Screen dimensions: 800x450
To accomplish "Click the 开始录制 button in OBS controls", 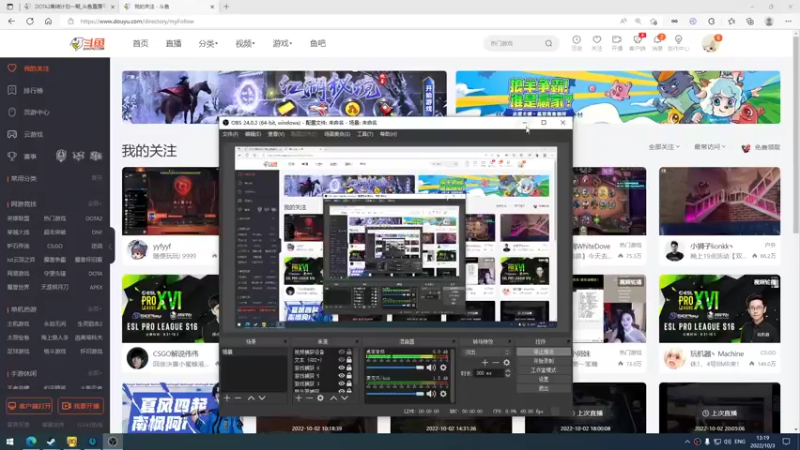I will [543, 361].
